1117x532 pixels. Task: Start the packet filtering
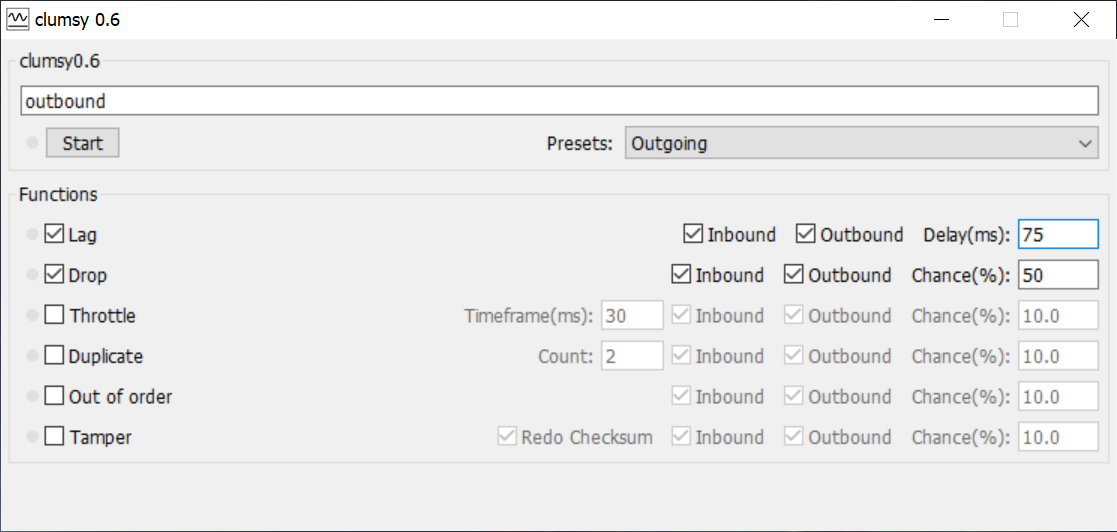point(83,143)
